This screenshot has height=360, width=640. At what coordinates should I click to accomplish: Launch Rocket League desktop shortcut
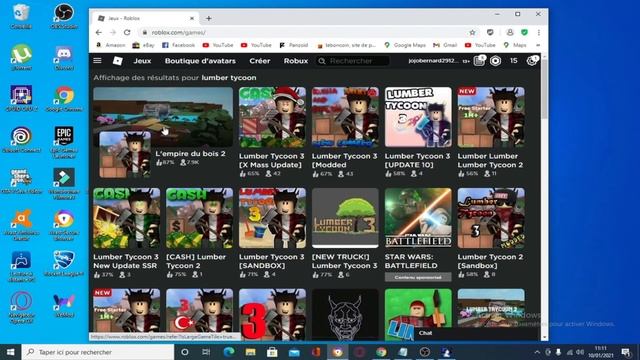pyautogui.click(x=64, y=263)
